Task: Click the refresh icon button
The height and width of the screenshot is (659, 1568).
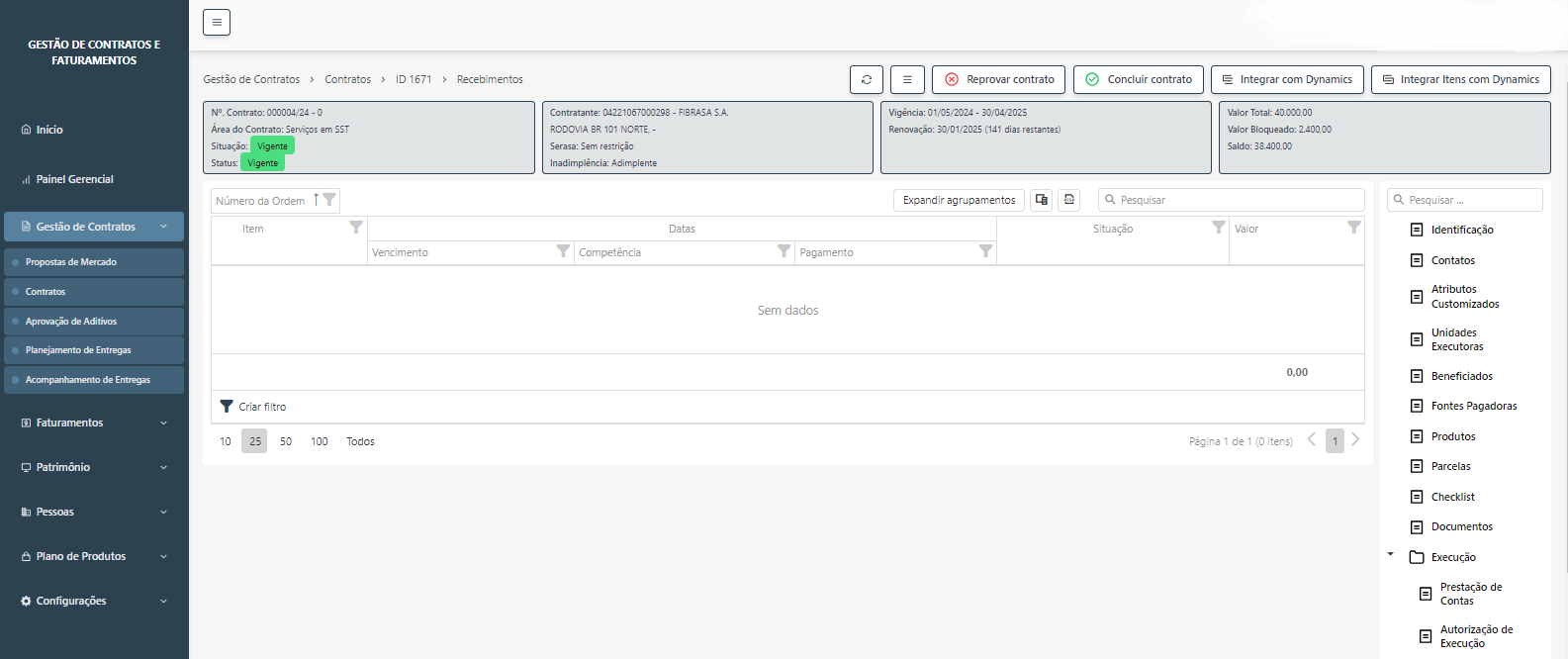Action: [x=866, y=79]
